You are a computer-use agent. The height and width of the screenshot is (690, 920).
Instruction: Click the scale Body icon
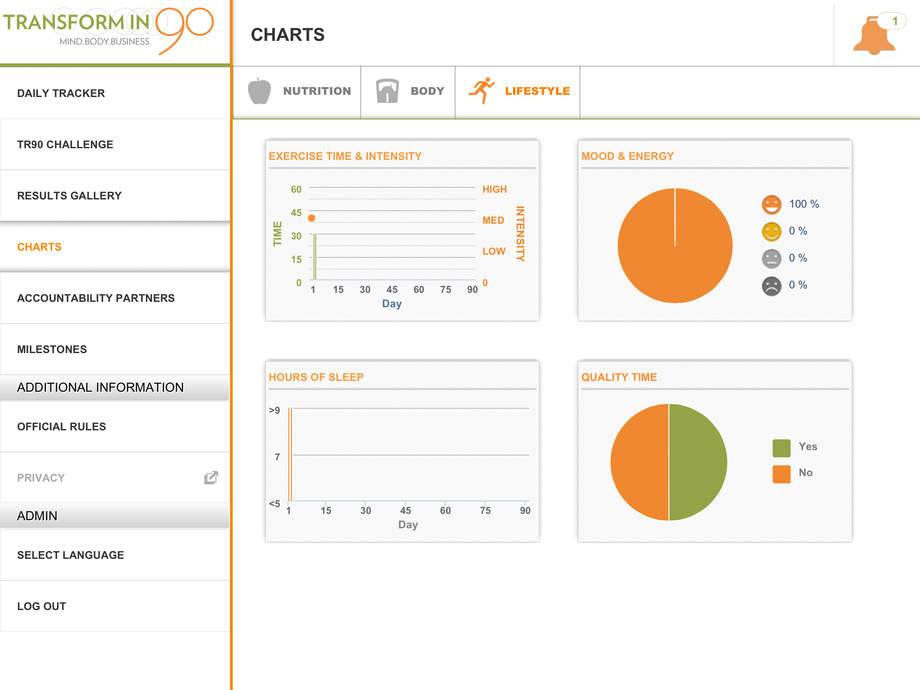387,91
